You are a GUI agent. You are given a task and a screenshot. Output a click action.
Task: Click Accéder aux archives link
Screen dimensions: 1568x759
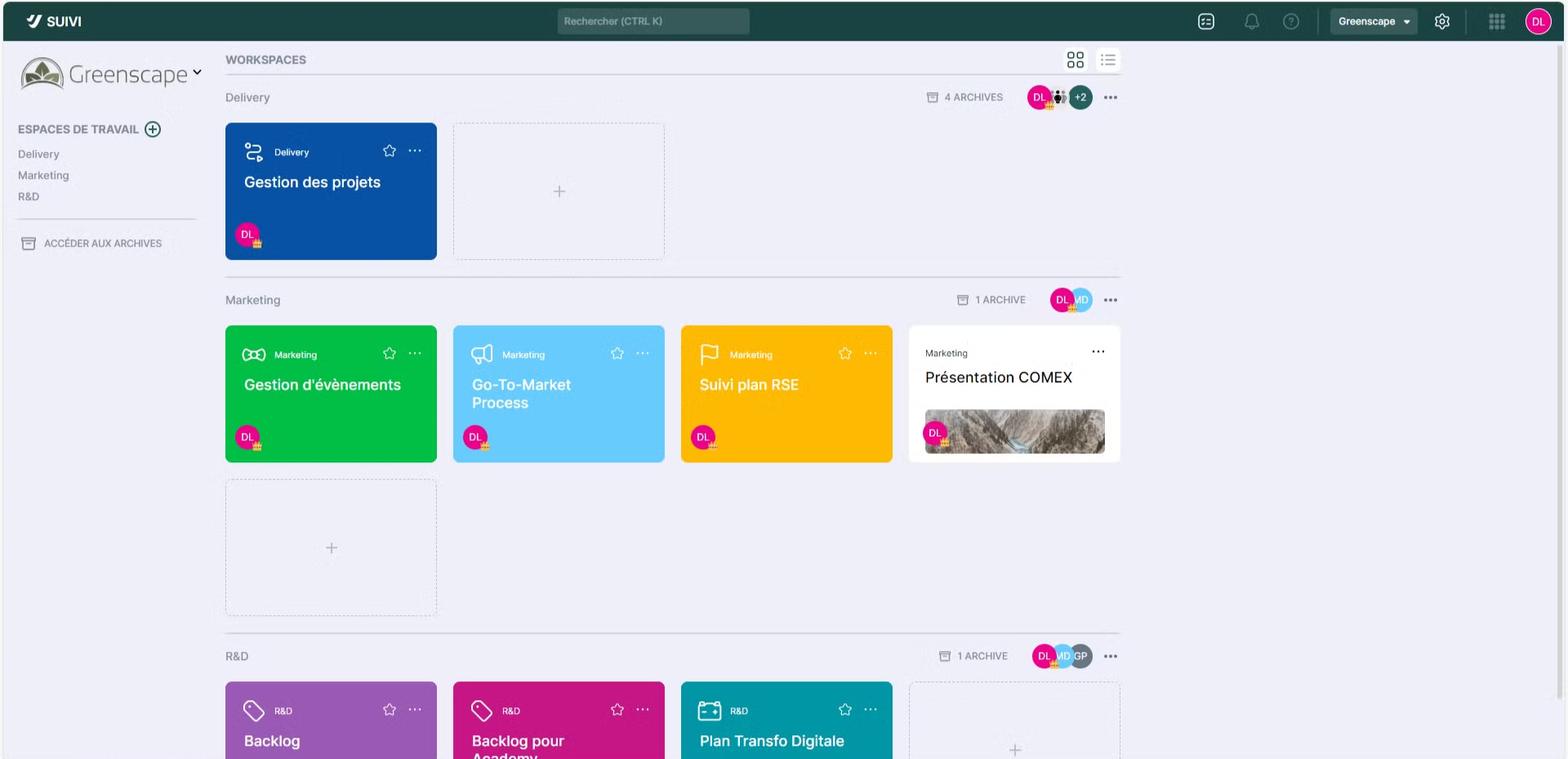pos(102,243)
